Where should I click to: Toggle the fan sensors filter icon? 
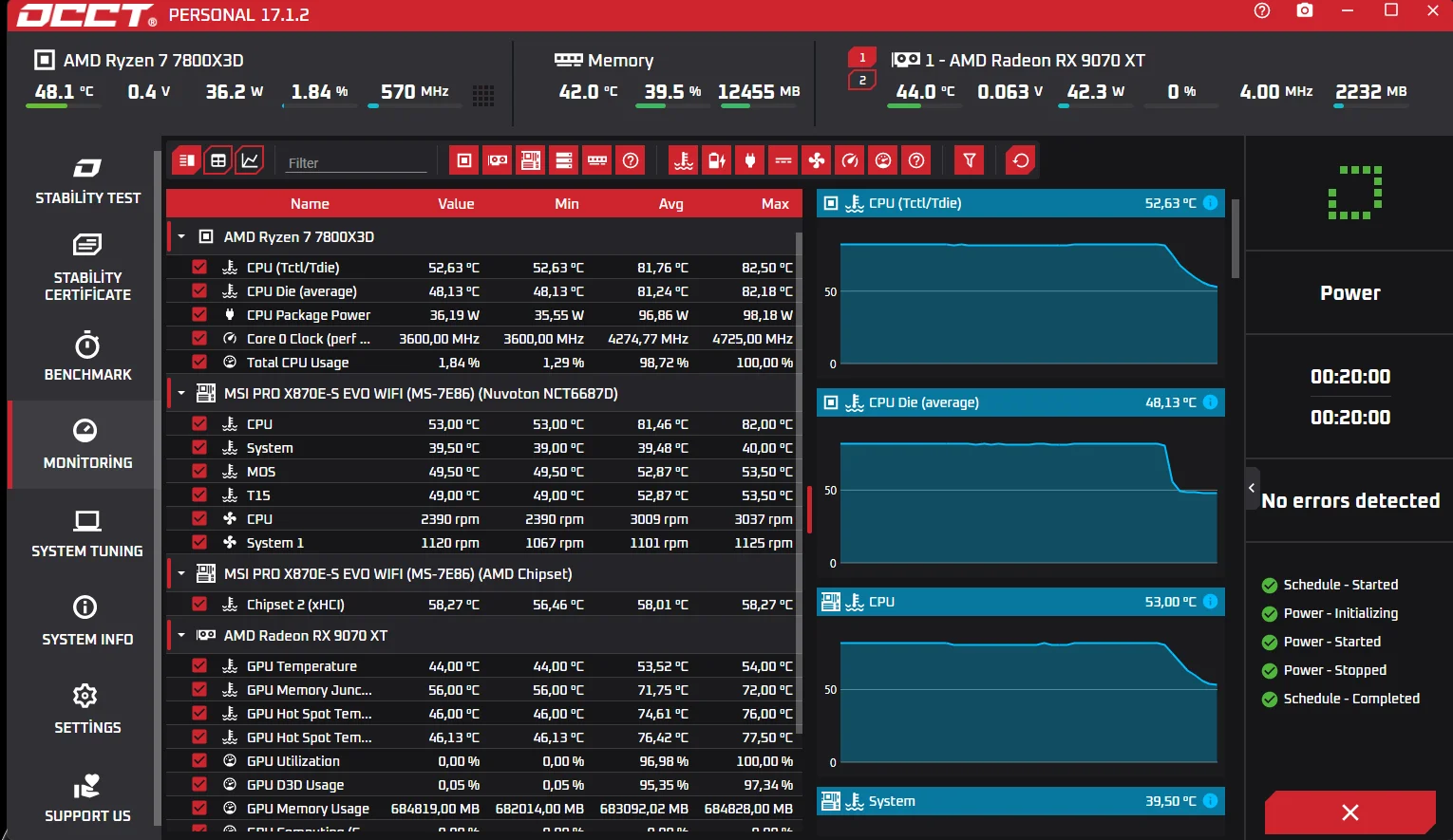(817, 160)
